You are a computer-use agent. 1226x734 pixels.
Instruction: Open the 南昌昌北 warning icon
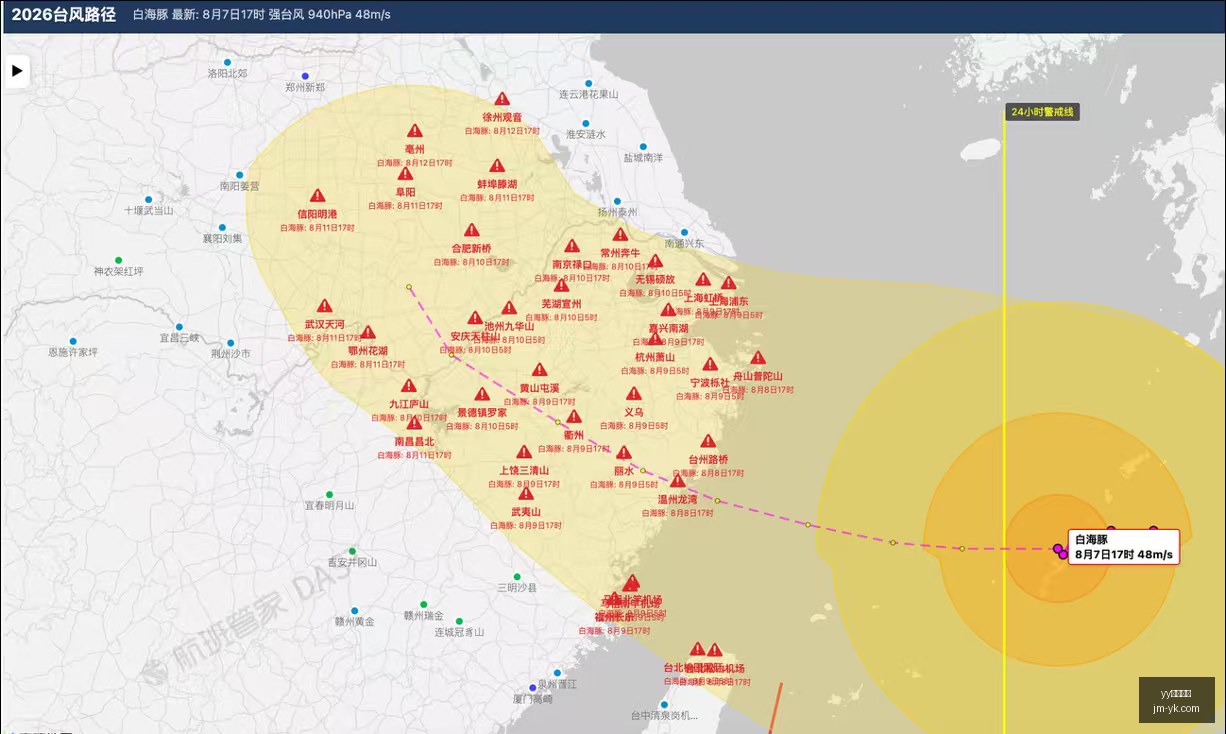click(414, 423)
